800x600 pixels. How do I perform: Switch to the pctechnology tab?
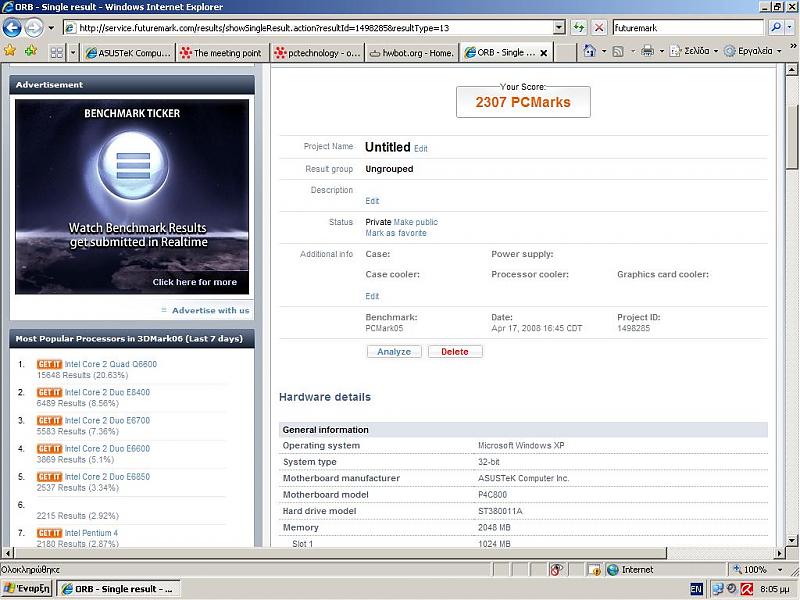point(317,53)
